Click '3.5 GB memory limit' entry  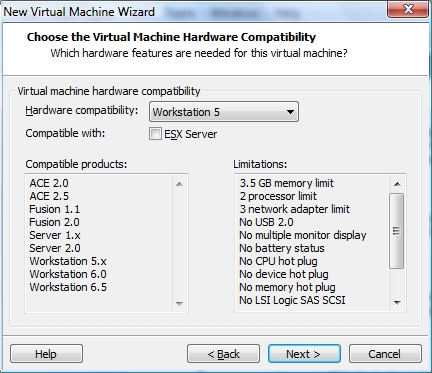click(x=286, y=183)
